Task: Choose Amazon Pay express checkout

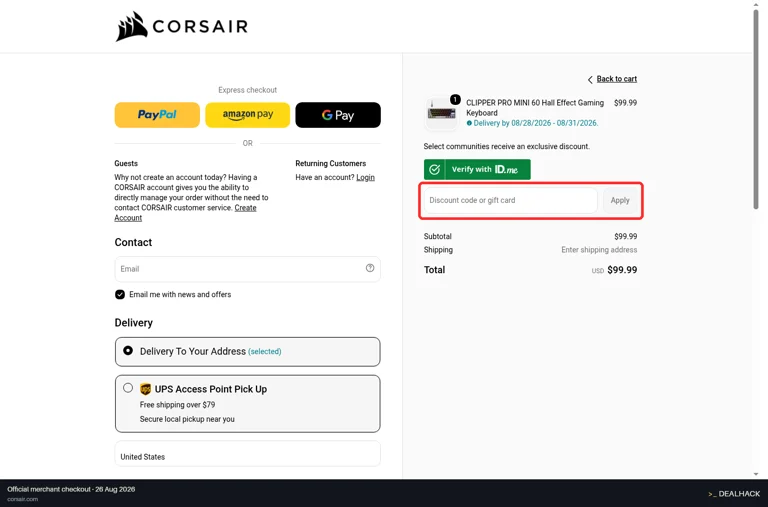Action: 247,115
